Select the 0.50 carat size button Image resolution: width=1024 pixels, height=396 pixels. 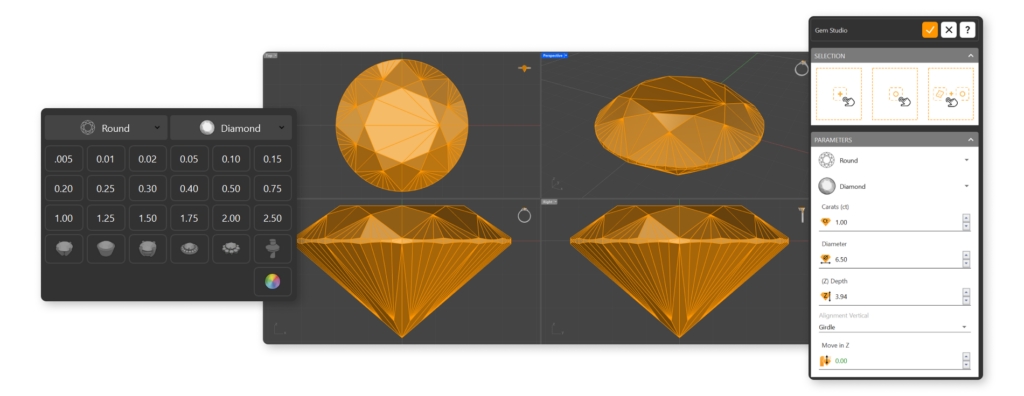(x=231, y=188)
